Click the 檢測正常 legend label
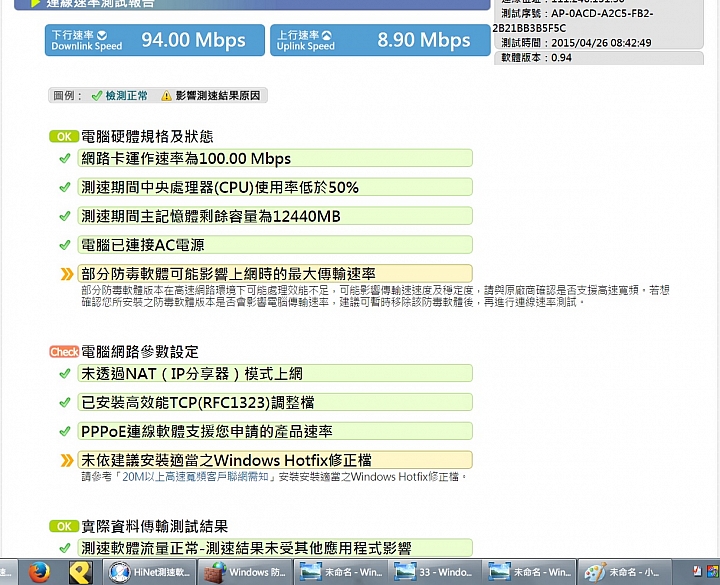The width and height of the screenshot is (720, 585). 126,96
